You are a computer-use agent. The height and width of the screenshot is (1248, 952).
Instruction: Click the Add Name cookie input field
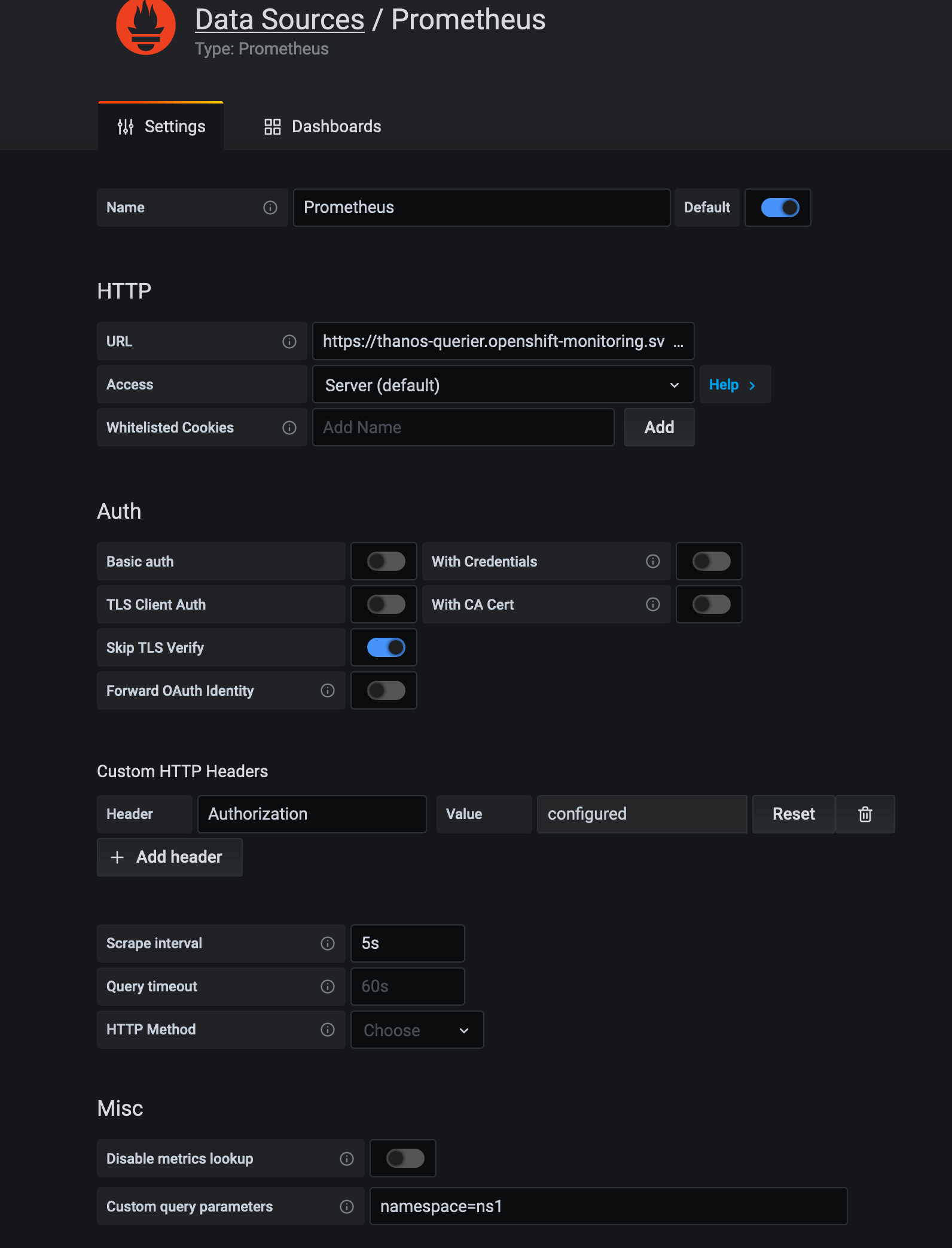[463, 427]
